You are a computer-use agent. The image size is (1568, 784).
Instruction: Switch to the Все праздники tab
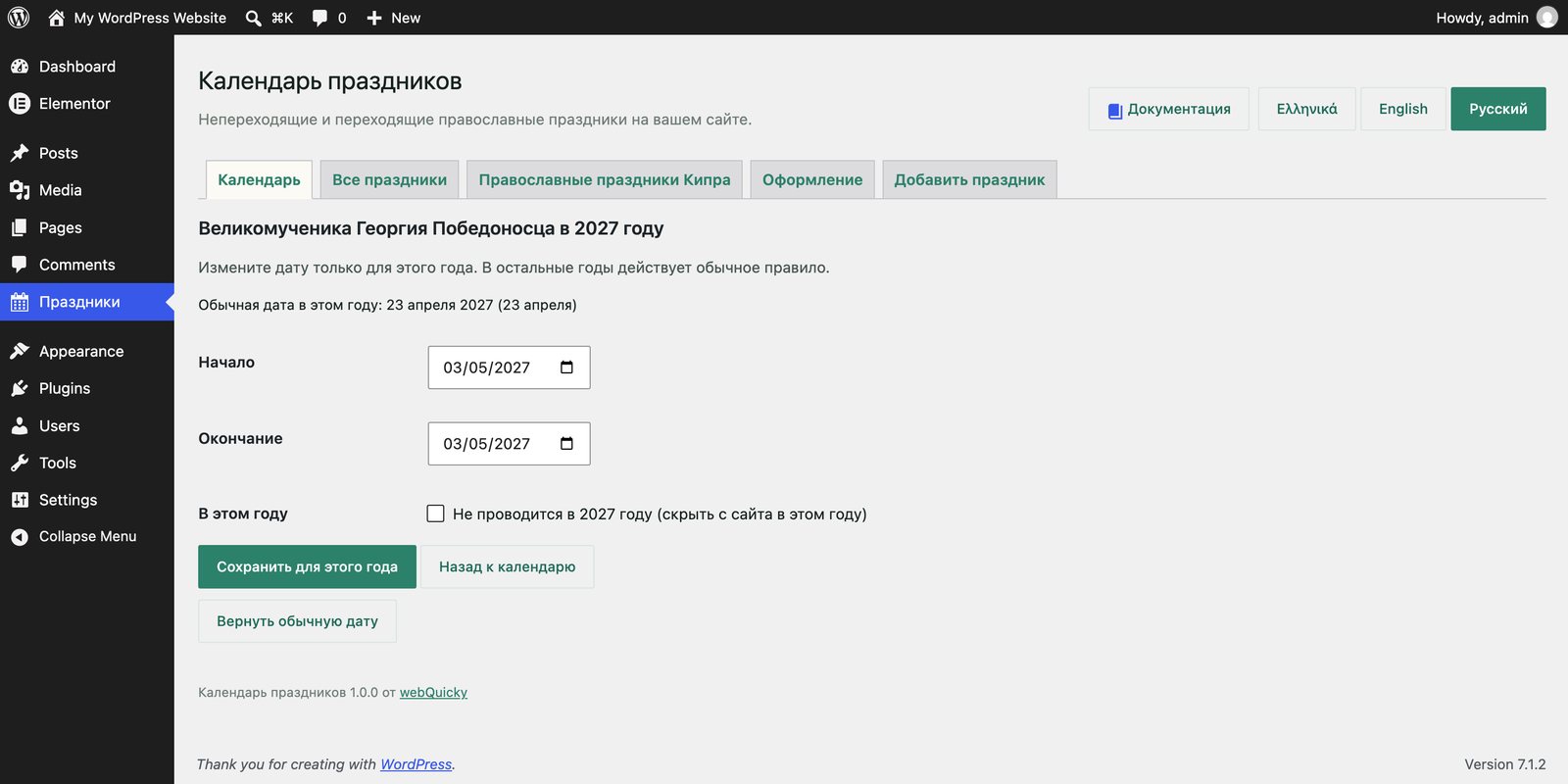389,179
